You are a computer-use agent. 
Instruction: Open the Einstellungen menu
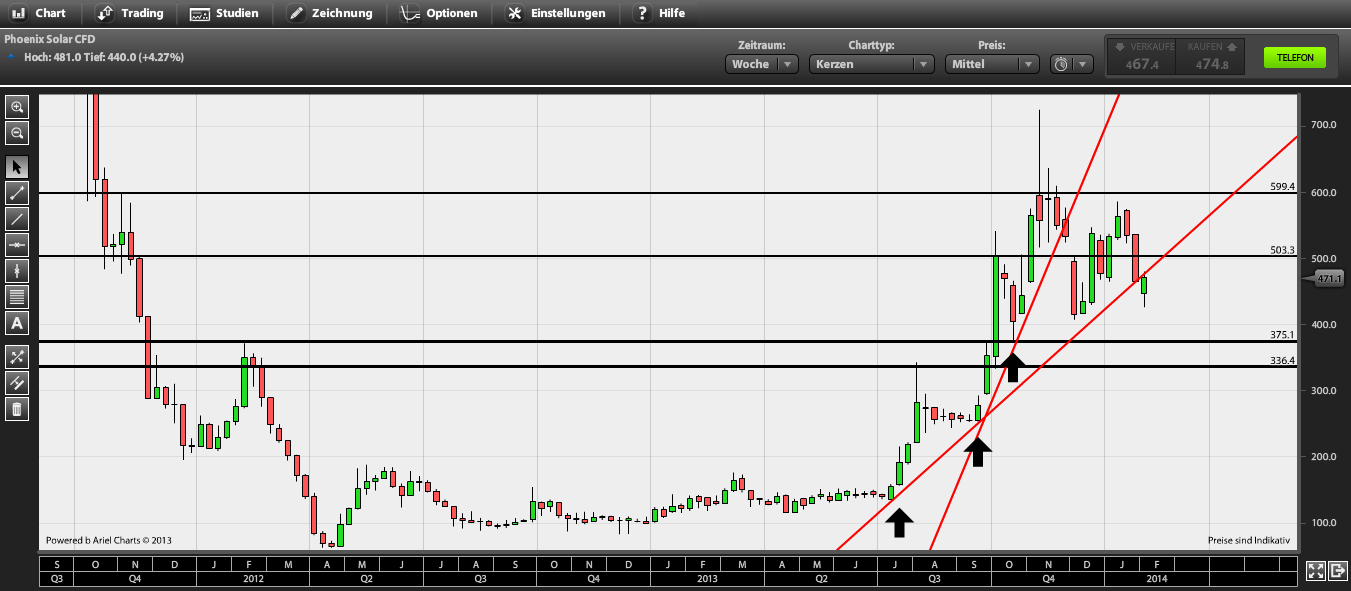[x=556, y=14]
